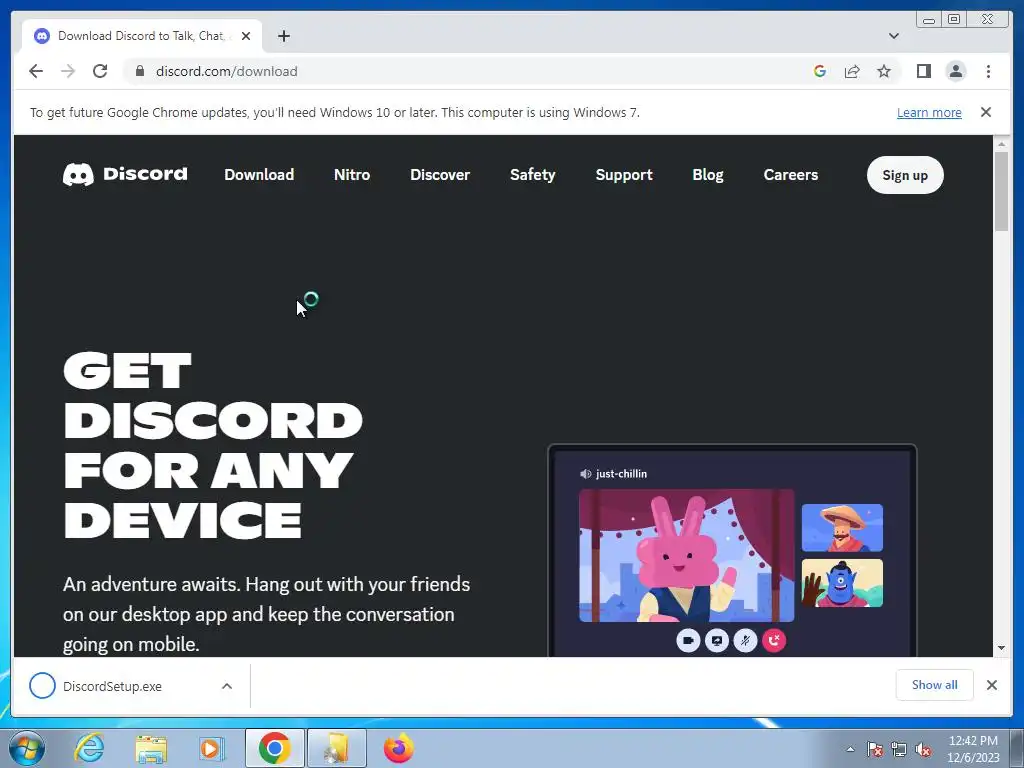
Task: Go back using Chrome's back arrow
Action: [36, 71]
